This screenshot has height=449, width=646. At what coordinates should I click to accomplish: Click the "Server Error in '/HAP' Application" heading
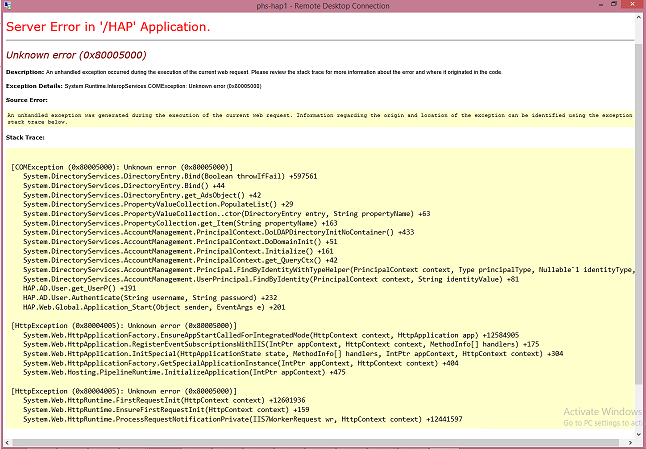point(108,25)
